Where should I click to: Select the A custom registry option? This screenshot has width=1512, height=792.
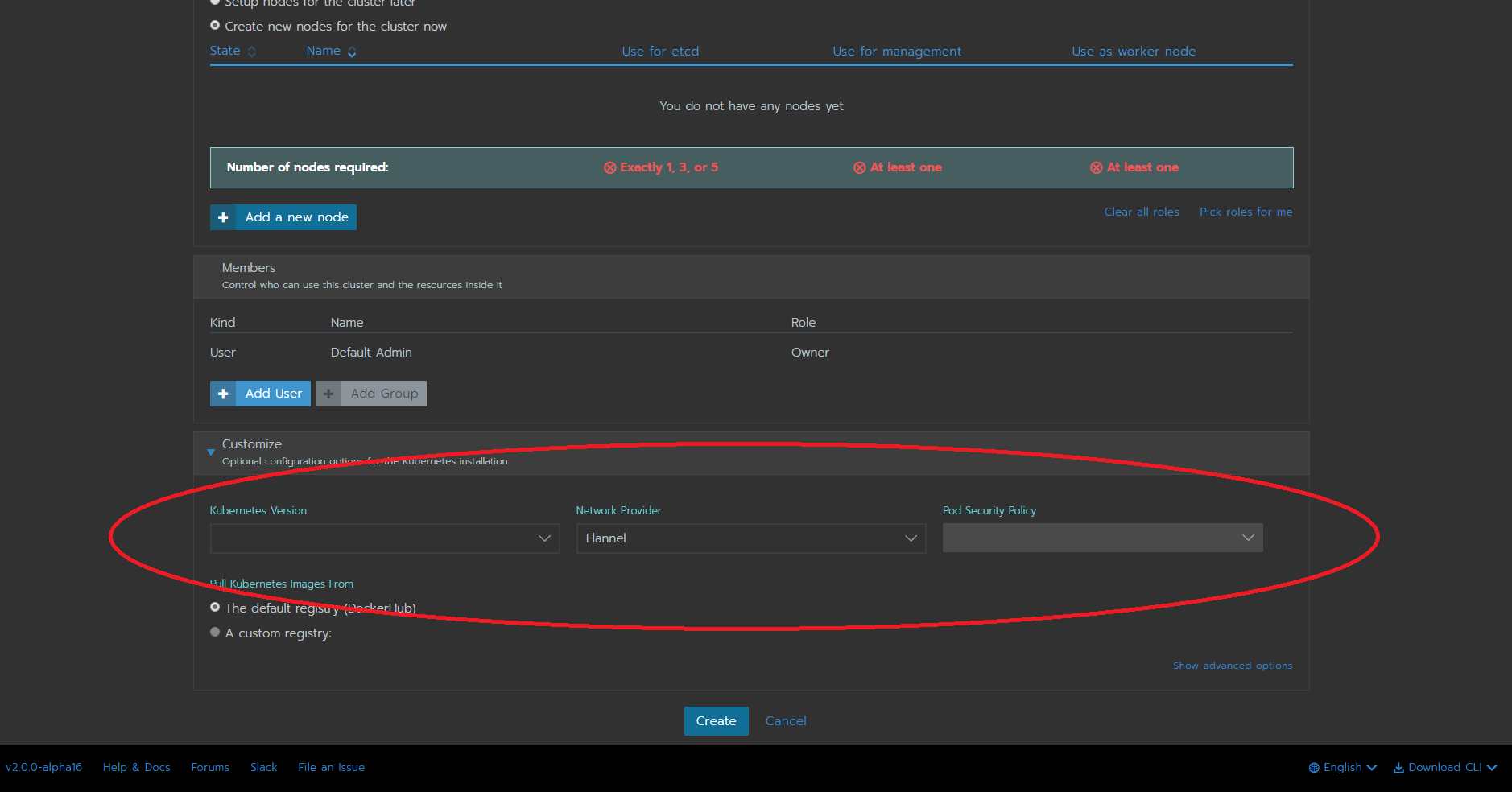(x=214, y=633)
